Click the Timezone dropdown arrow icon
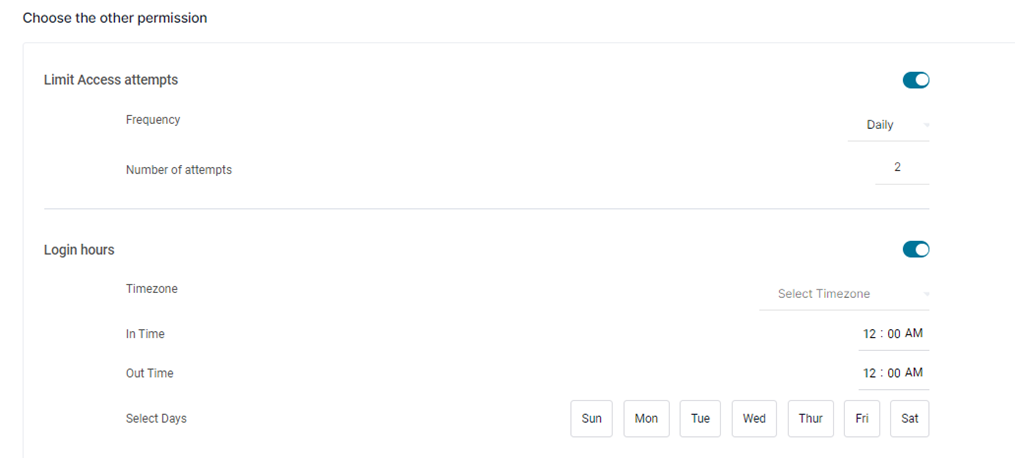The width and height of the screenshot is (1015, 458). coord(927,294)
